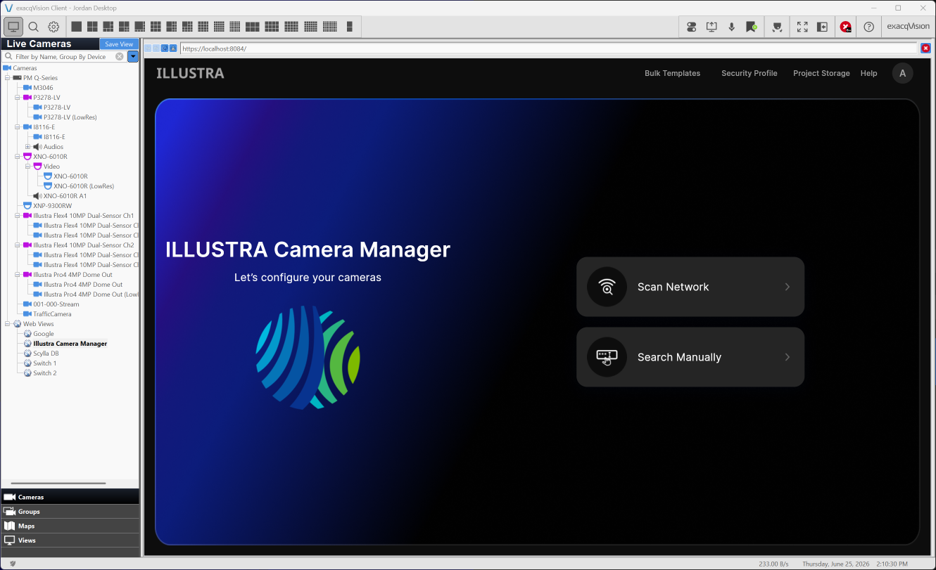The width and height of the screenshot is (936, 570).
Task: Switch to Maps tab in sidebar
Action: tap(70, 526)
